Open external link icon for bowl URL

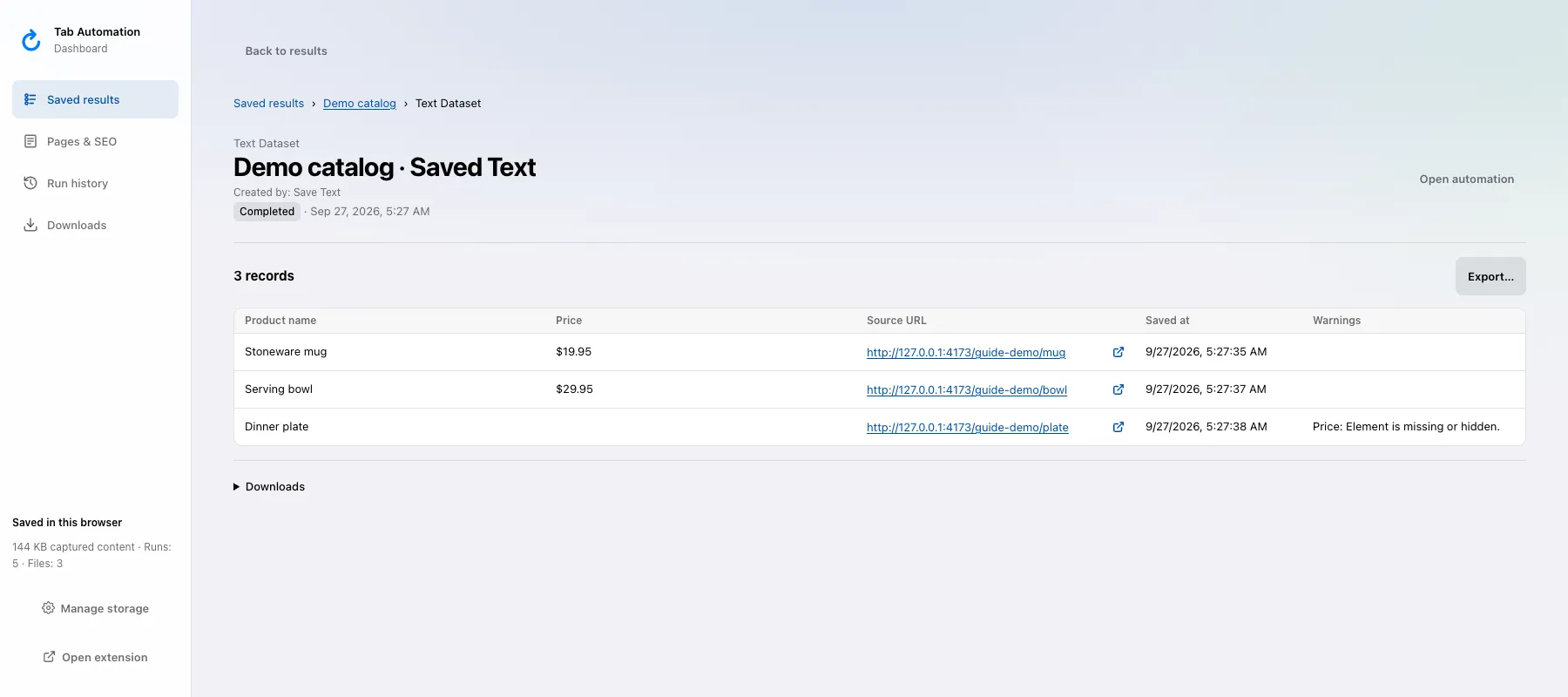pos(1119,389)
